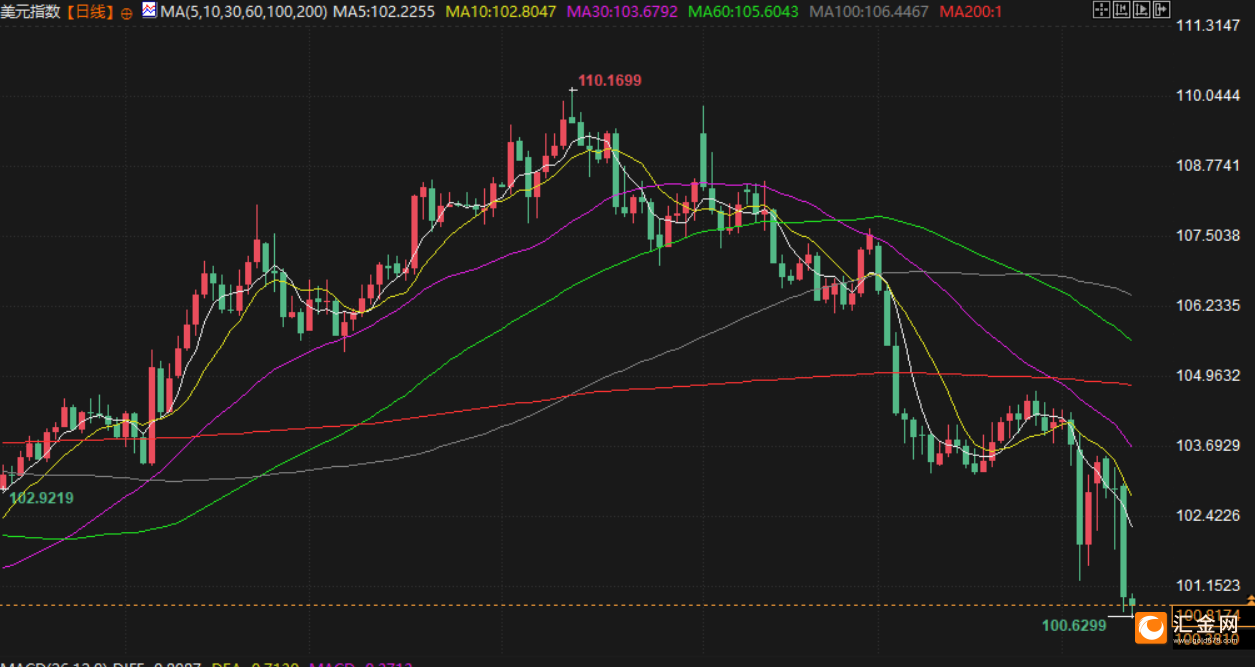The height and width of the screenshot is (667, 1255).
Task: Click the MA(5,10,30,60,100,200) parameters label
Action: 242,13
